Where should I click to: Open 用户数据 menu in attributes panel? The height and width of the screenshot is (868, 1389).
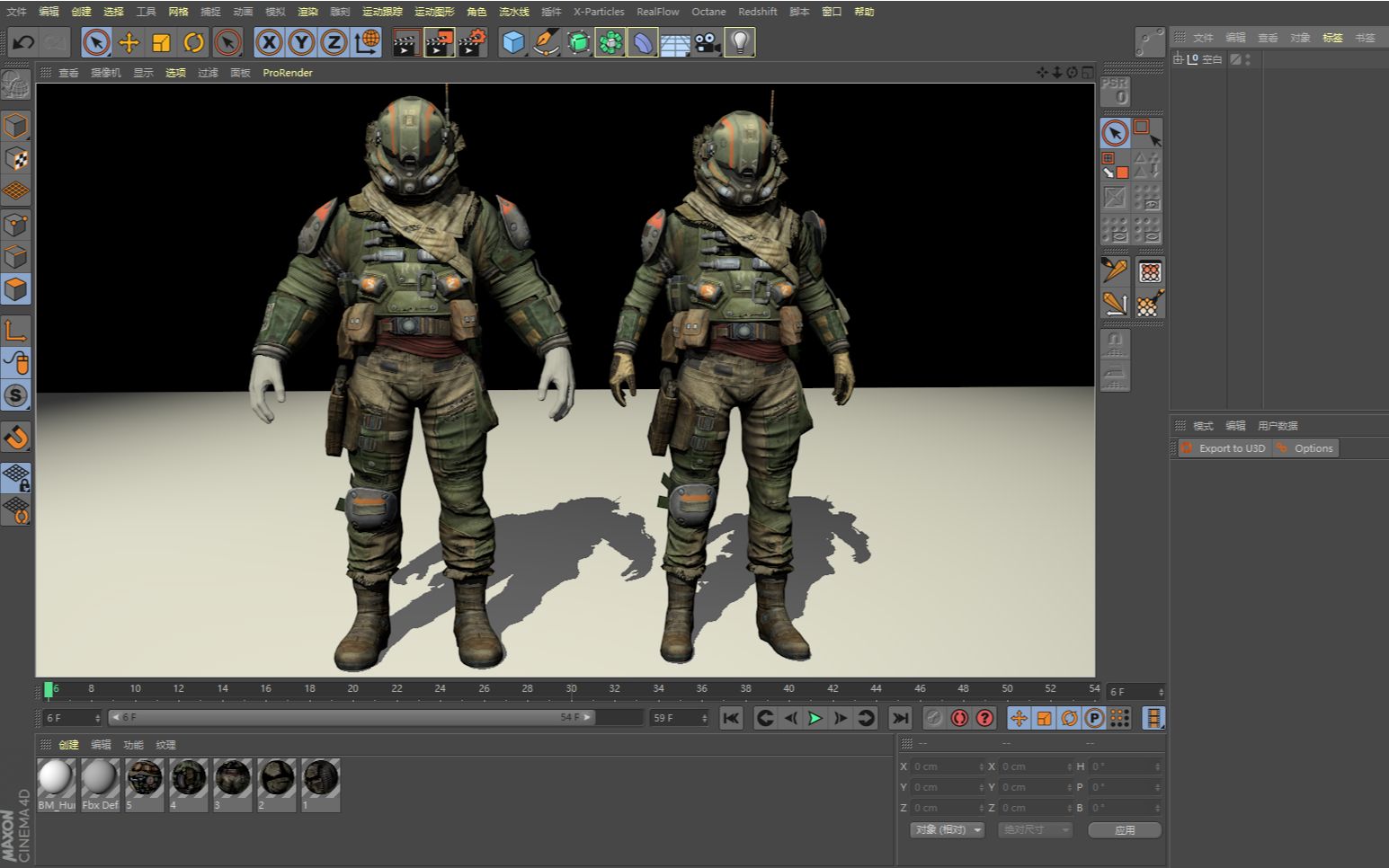(x=1278, y=426)
